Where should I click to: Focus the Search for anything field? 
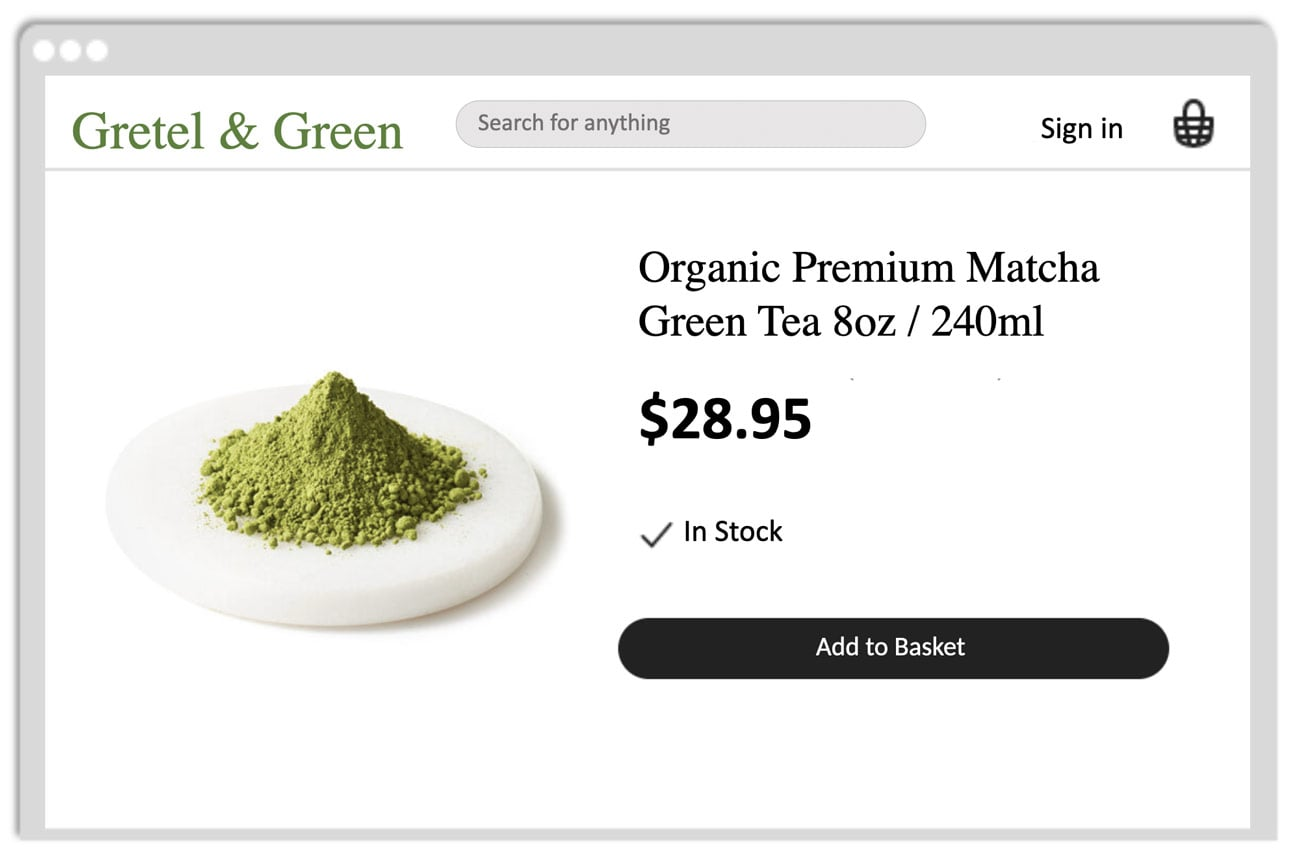[690, 124]
